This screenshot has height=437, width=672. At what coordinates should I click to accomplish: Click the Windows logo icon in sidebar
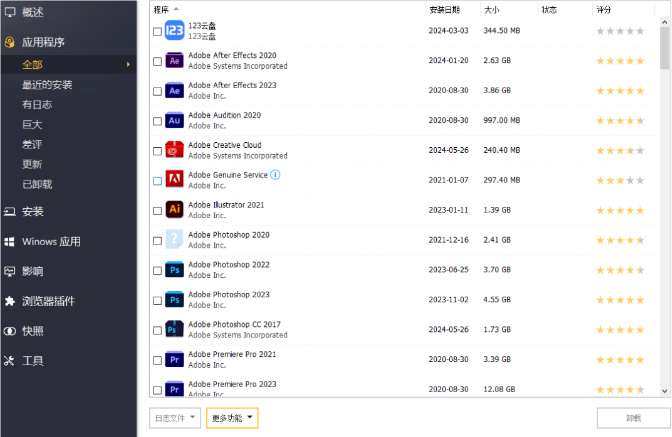(x=9, y=242)
